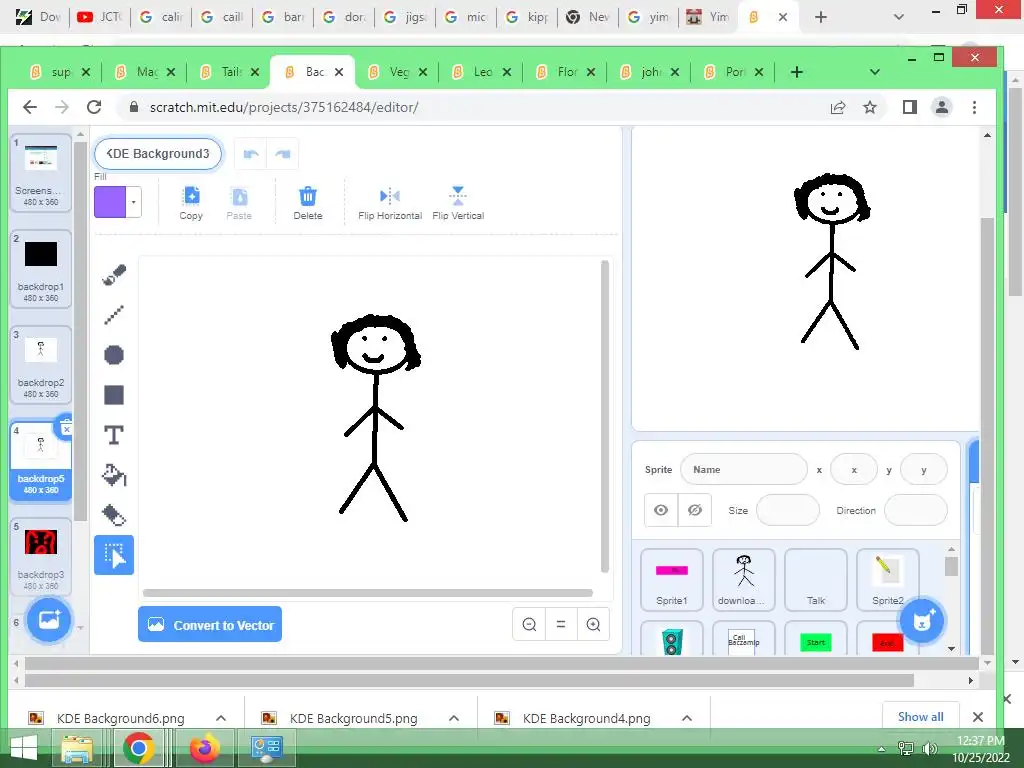Select the Circle tool
This screenshot has height=768, width=1024.
click(x=114, y=355)
